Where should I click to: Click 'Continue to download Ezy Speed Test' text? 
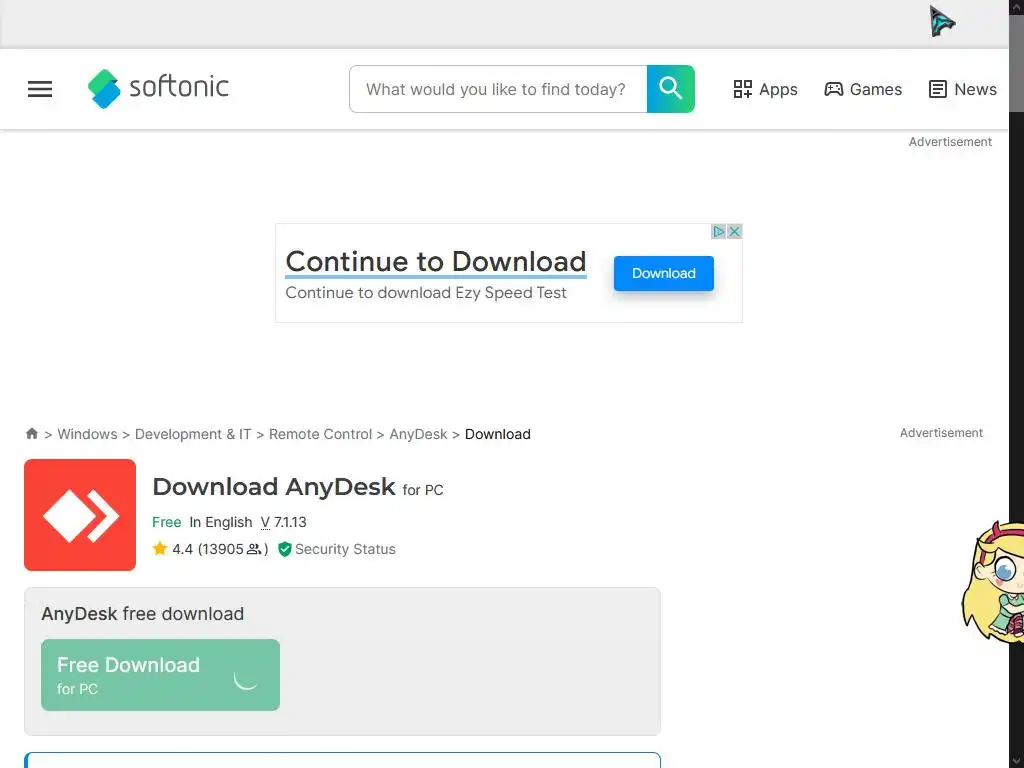coord(426,293)
